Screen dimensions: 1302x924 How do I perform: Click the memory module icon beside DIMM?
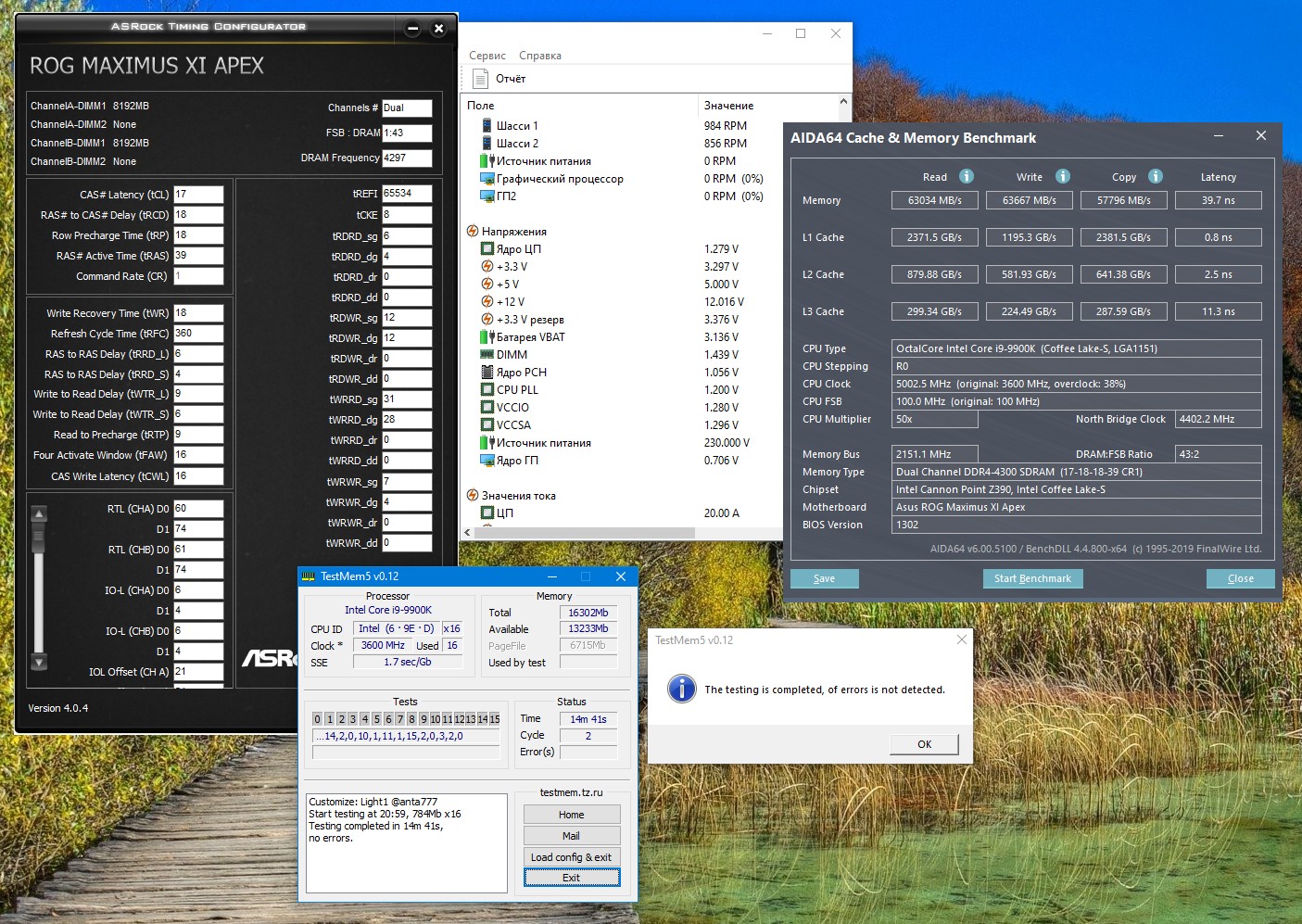tap(487, 354)
